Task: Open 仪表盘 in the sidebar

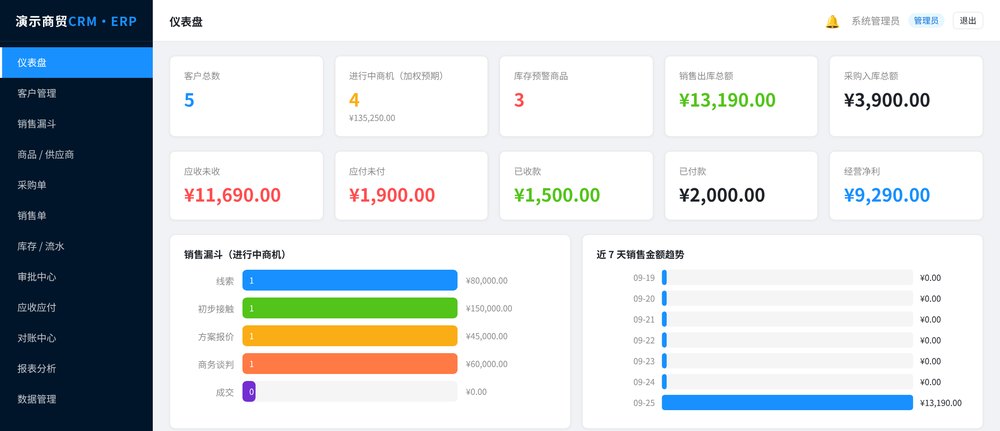Action: tap(77, 62)
